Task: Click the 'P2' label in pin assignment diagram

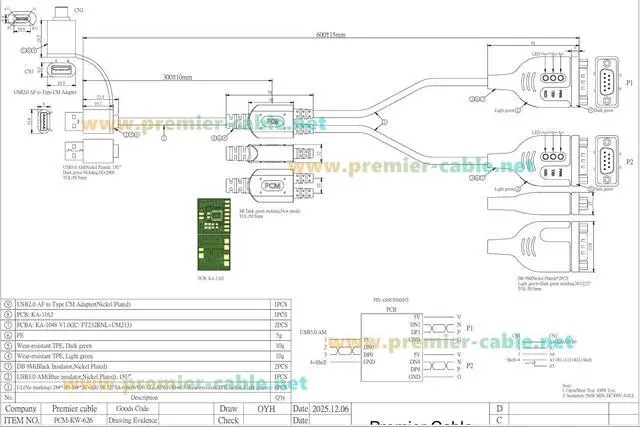Action: pos(470,366)
